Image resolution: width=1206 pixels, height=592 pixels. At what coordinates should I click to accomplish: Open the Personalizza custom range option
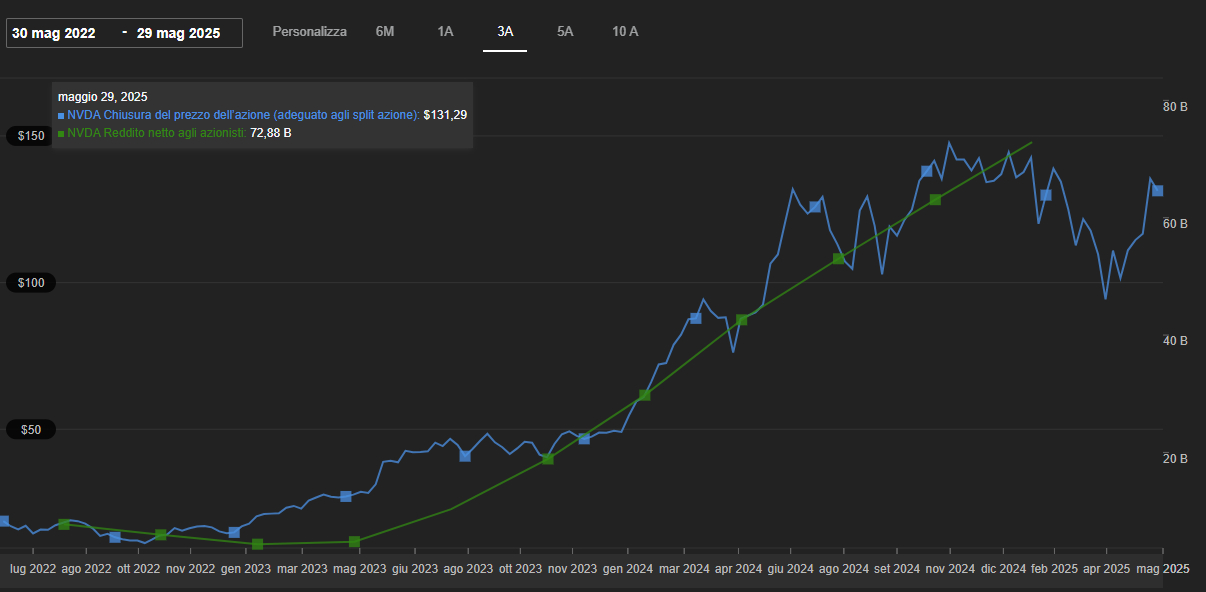click(x=310, y=32)
